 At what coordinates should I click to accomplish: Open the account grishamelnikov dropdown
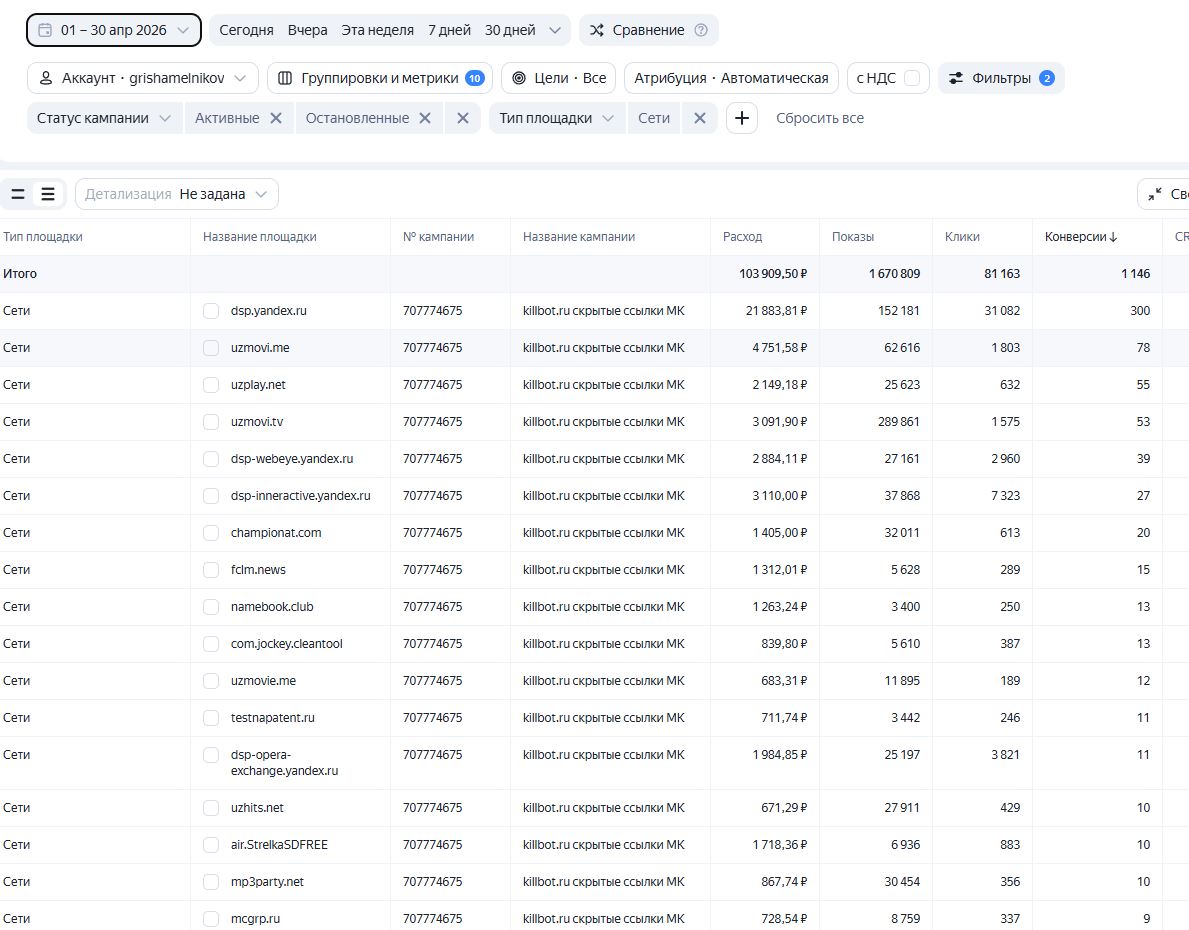coord(143,78)
